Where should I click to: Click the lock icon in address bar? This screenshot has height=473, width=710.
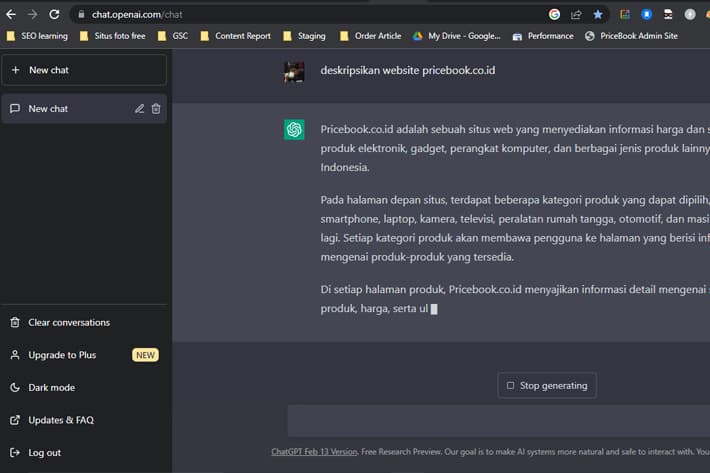pos(81,14)
